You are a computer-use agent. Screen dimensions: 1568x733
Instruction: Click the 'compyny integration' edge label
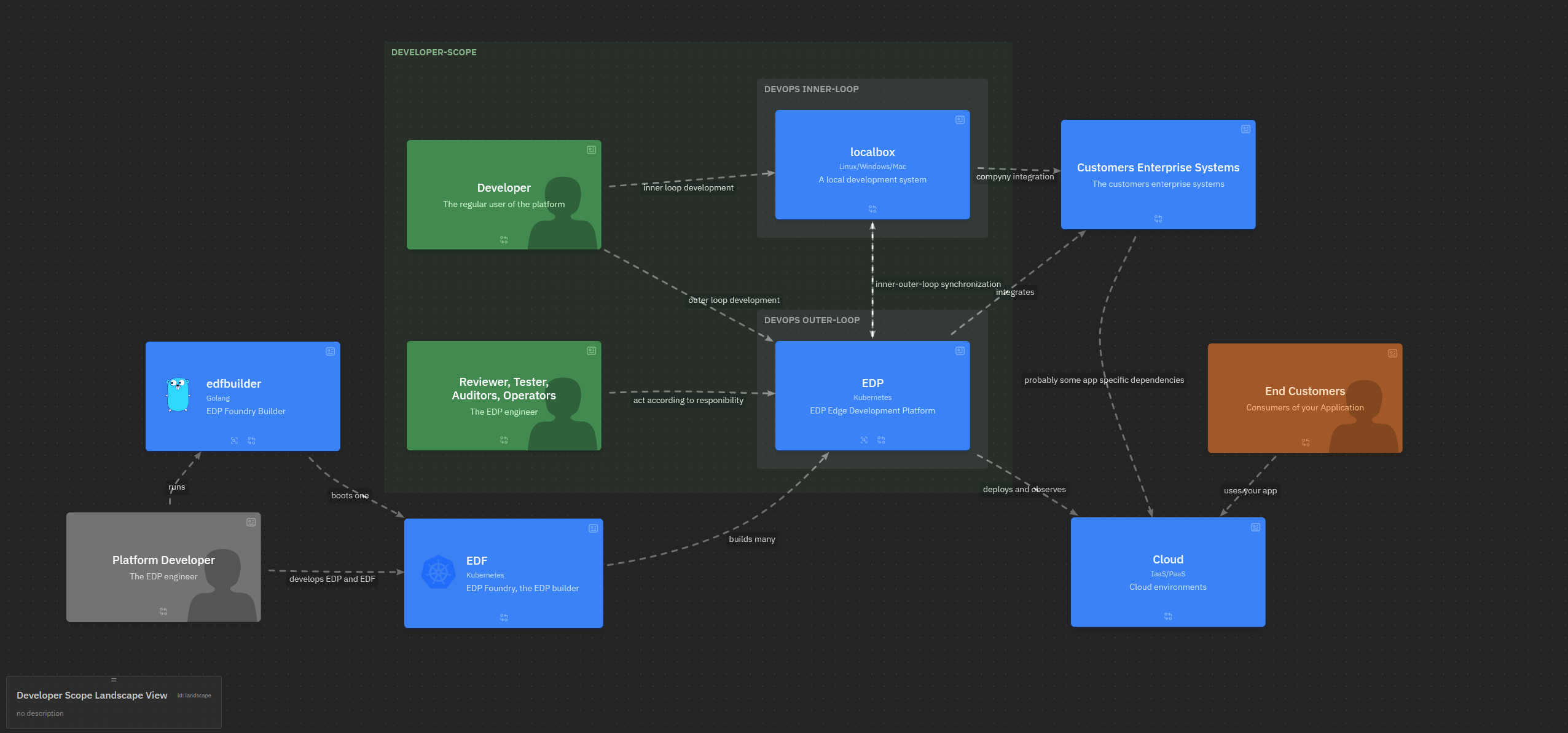tap(1015, 177)
